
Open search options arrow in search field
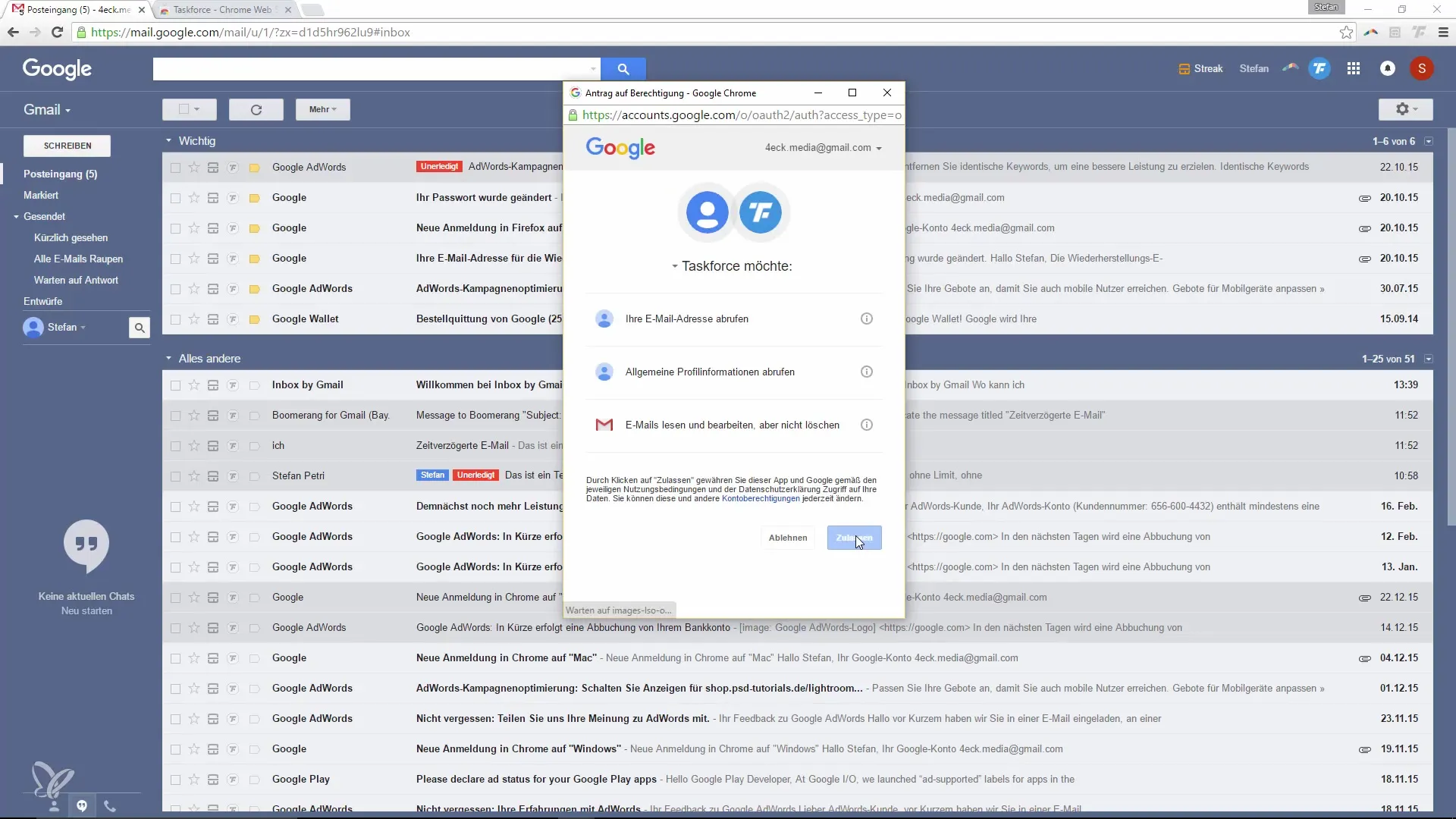pos(593,69)
